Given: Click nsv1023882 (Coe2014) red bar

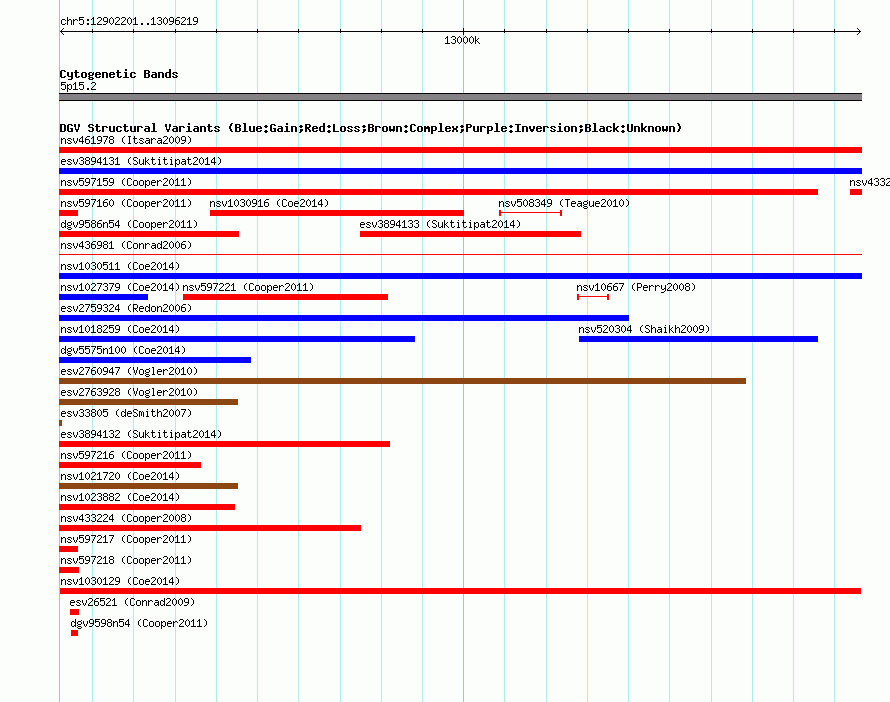Looking at the screenshot, I should (147, 507).
